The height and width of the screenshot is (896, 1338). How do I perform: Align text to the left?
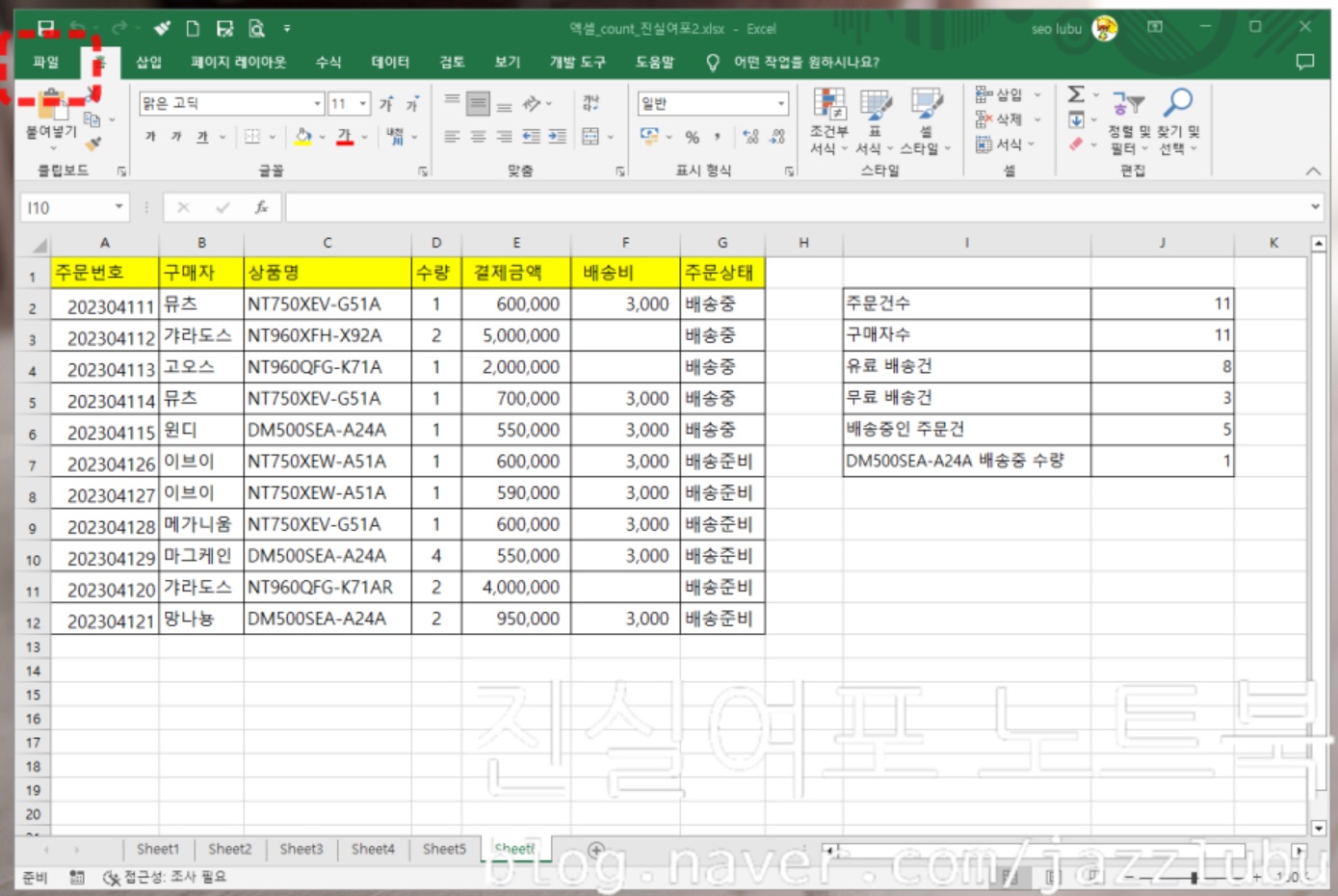(452, 137)
